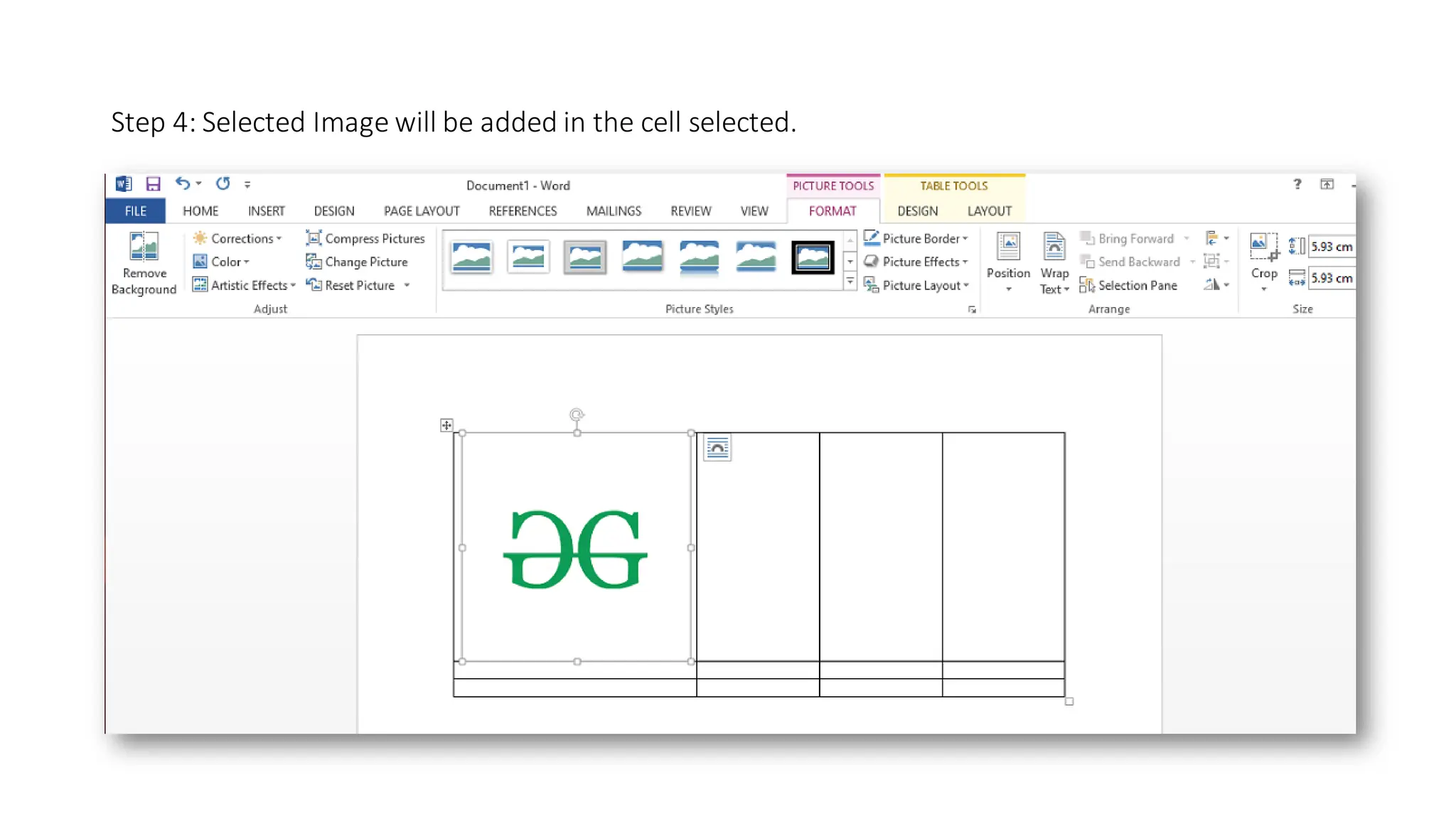Repeat the last action with the redo icon
This screenshot has width=1456, height=819.
pos(223,183)
